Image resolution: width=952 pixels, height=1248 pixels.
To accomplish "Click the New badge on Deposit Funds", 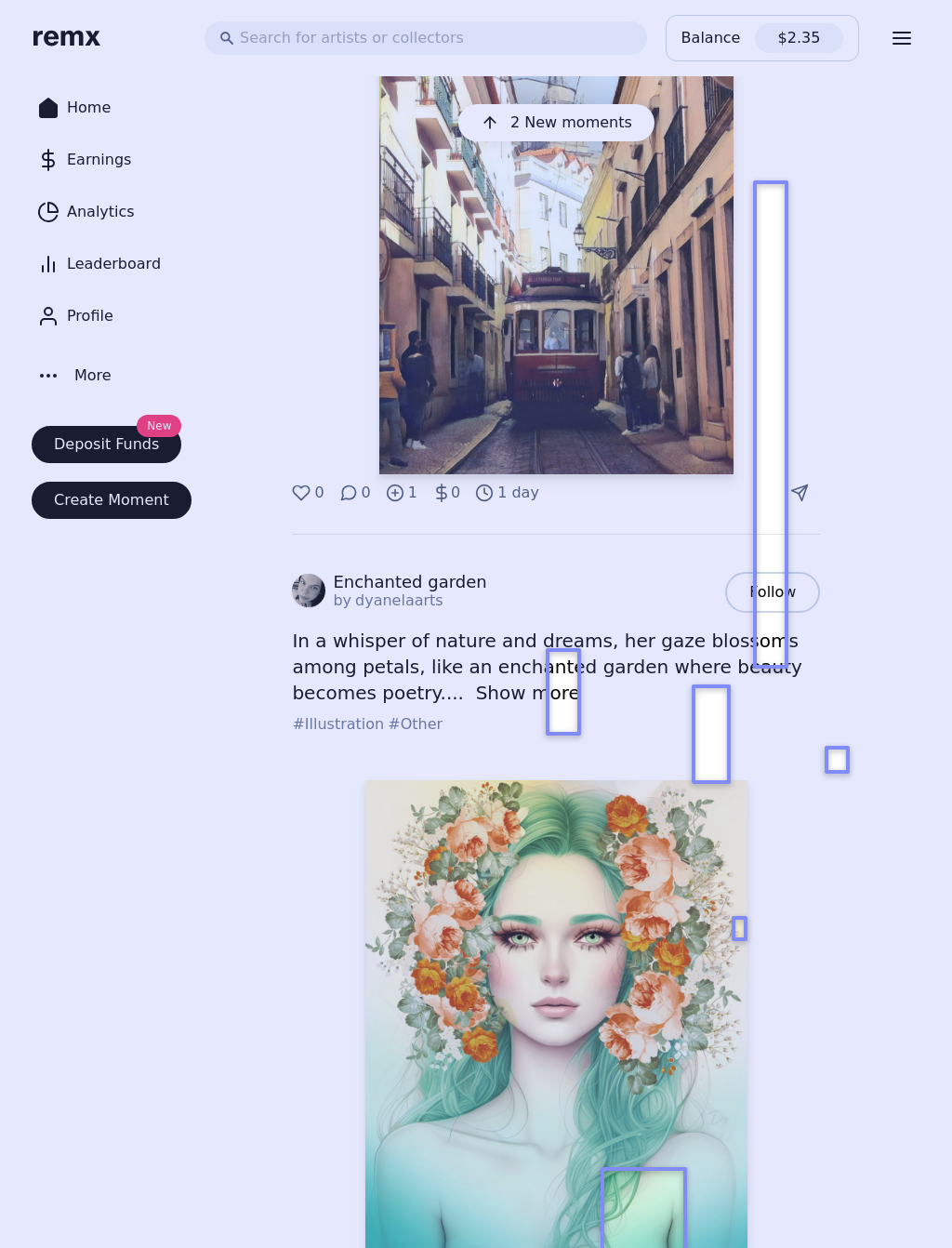I will click(159, 426).
